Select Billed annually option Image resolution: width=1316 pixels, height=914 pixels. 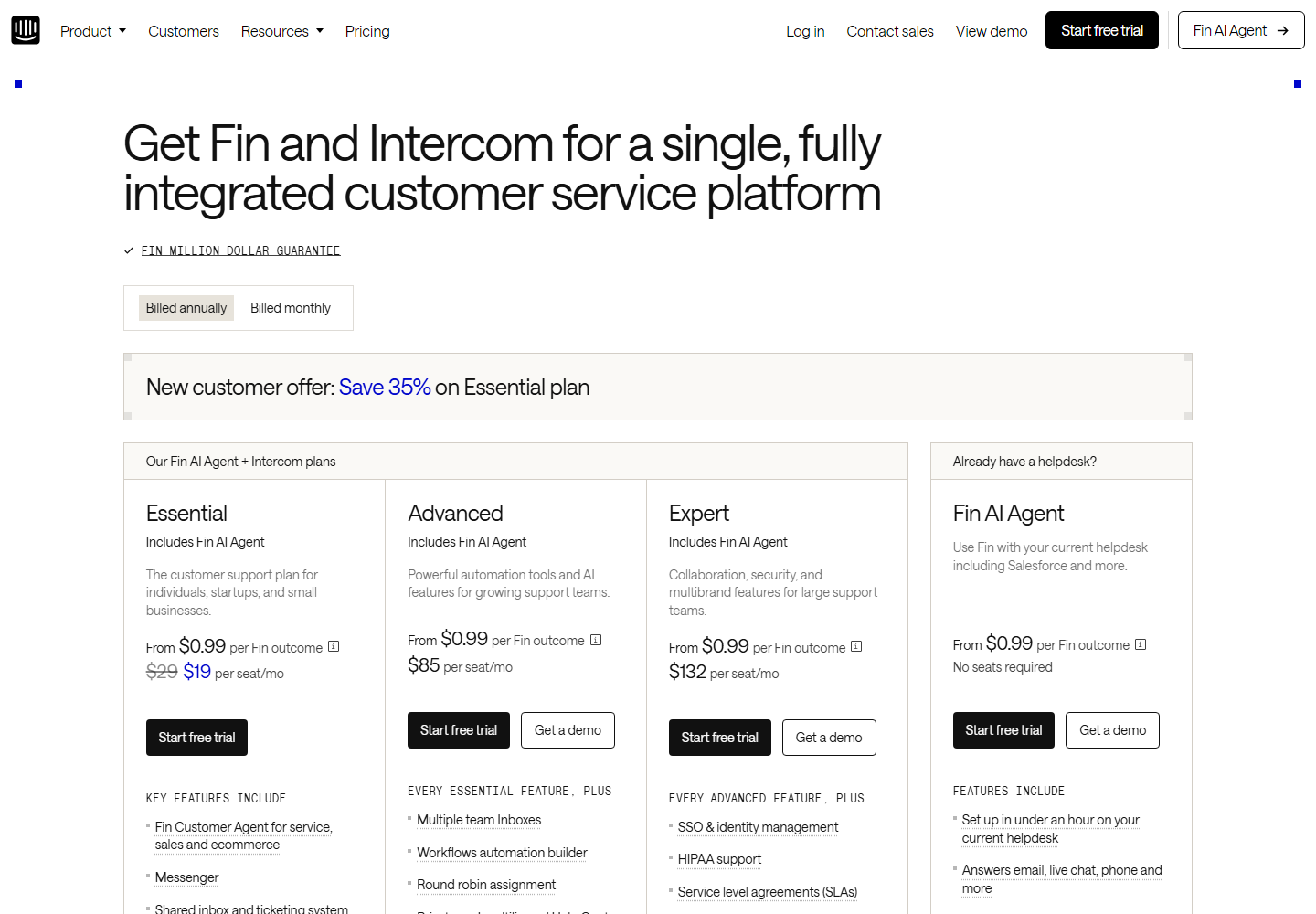[186, 308]
